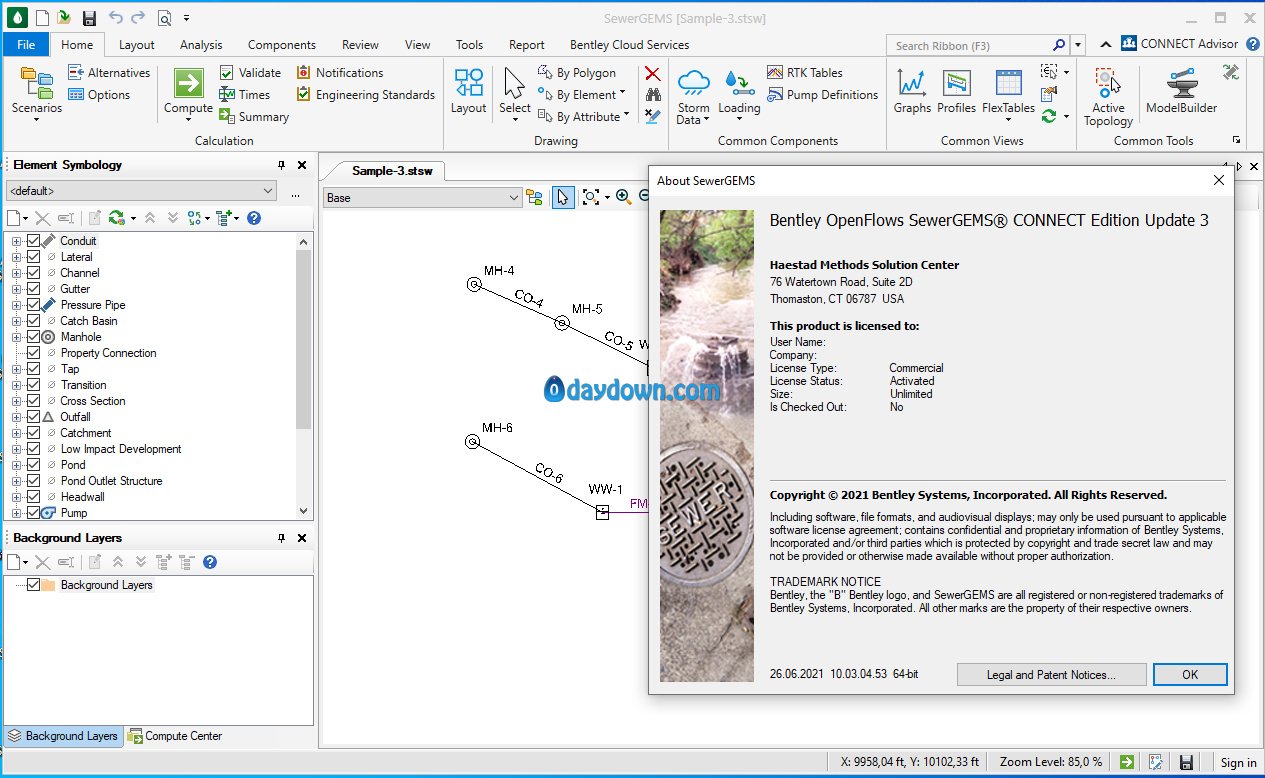Image resolution: width=1265 pixels, height=778 pixels.
Task: Uncheck the Conduit symbology checkbox
Action: (x=33, y=241)
